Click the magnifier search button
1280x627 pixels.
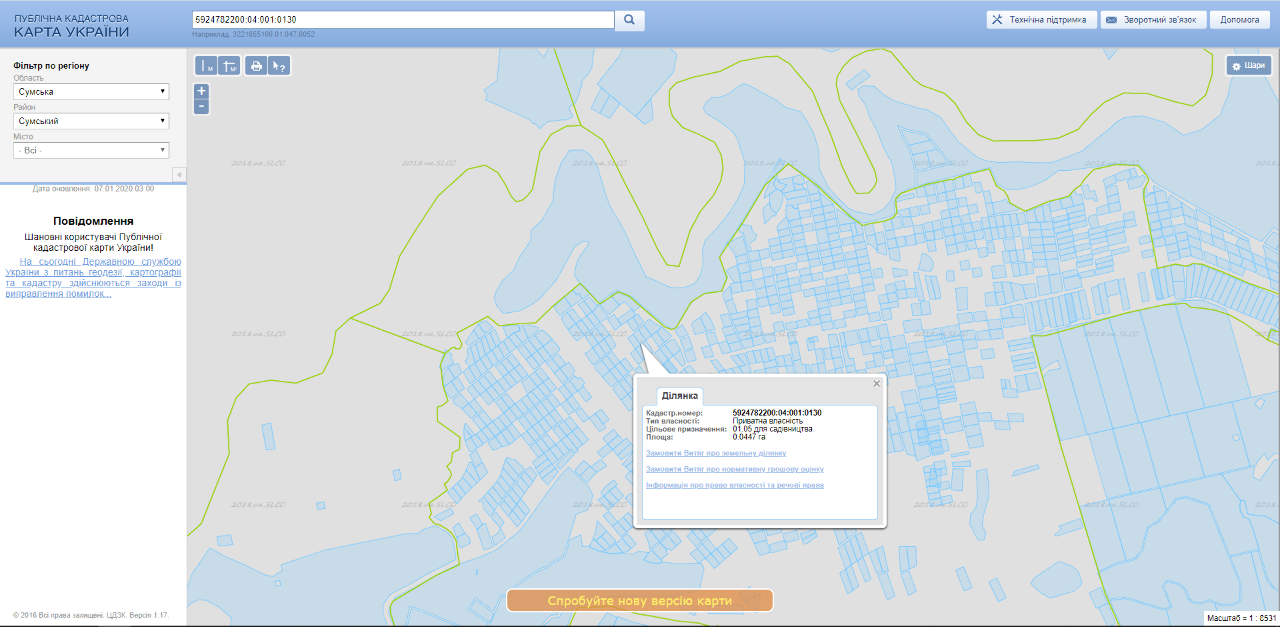(x=630, y=20)
